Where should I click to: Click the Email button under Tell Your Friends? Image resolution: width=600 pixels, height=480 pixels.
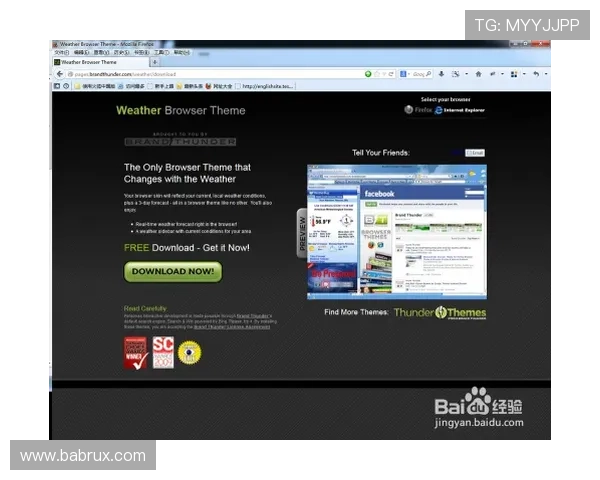[476, 153]
